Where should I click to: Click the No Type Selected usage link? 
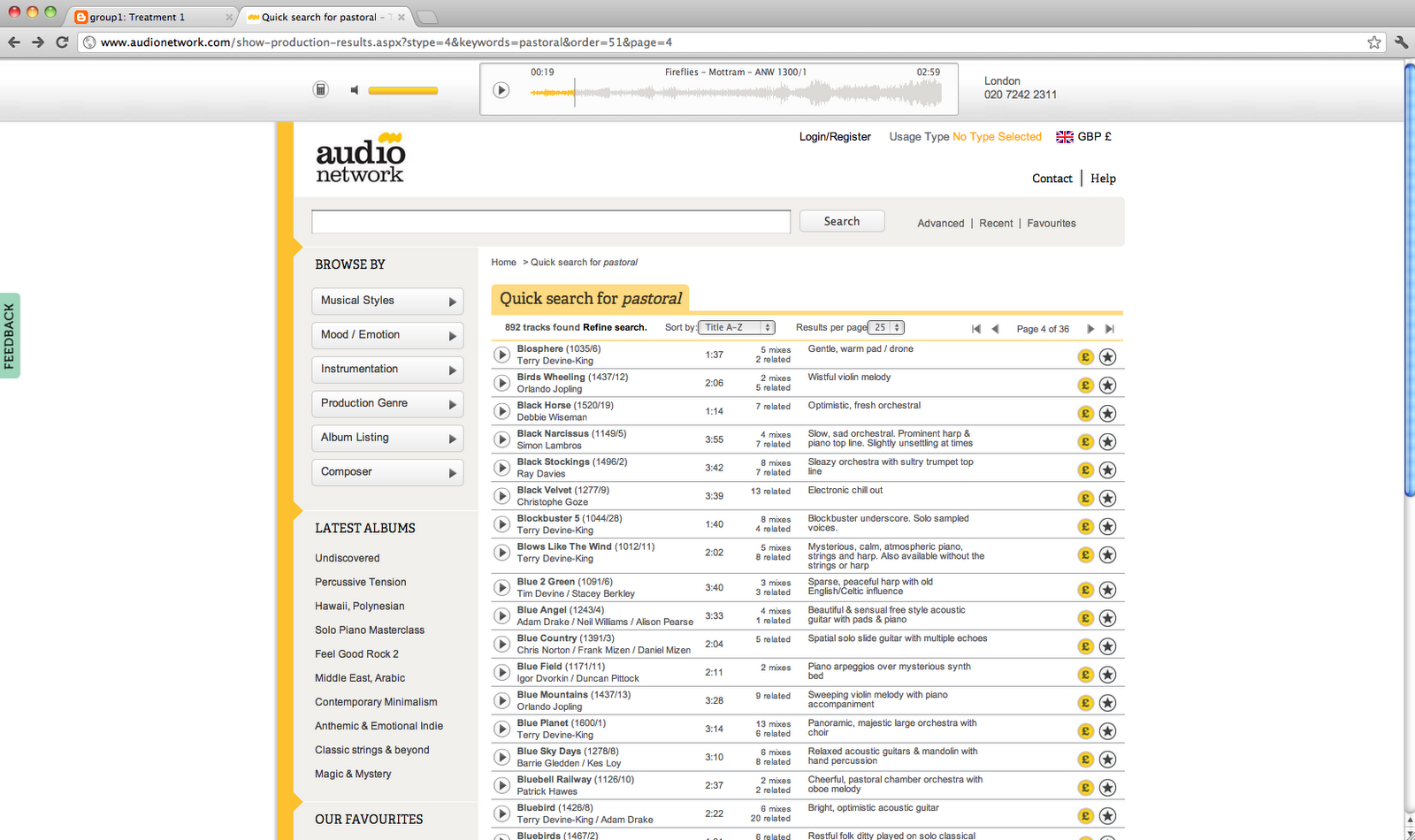(997, 137)
